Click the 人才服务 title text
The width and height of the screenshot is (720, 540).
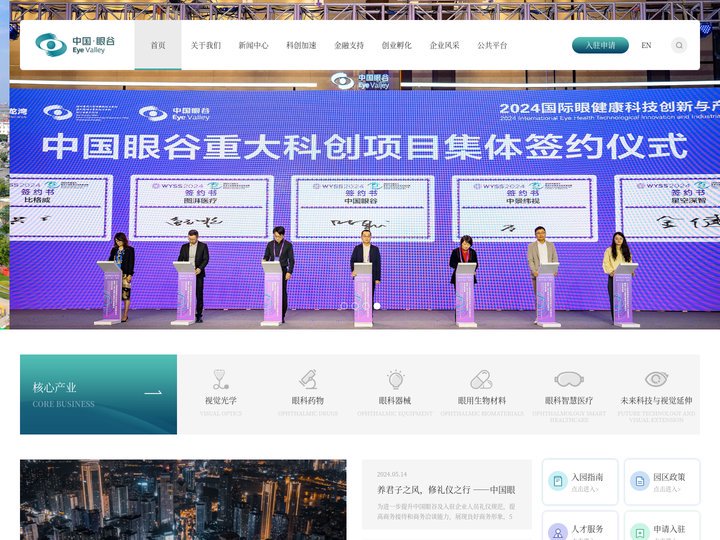coord(587,529)
